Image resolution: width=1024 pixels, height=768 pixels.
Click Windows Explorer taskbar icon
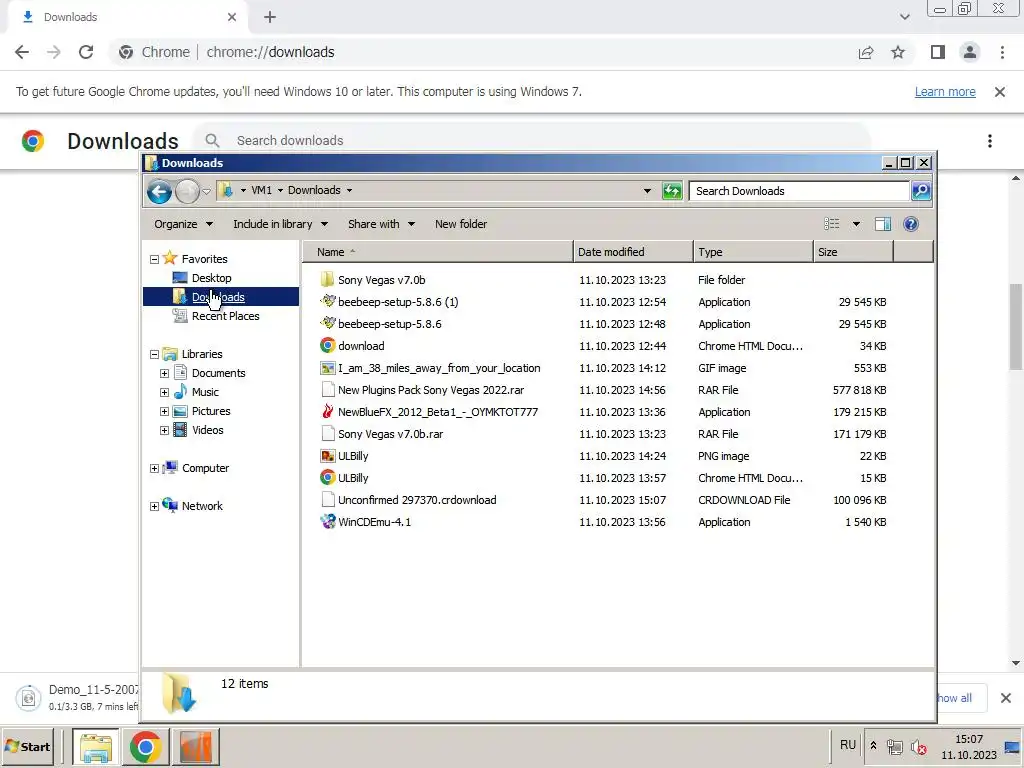pyautogui.click(x=96, y=746)
